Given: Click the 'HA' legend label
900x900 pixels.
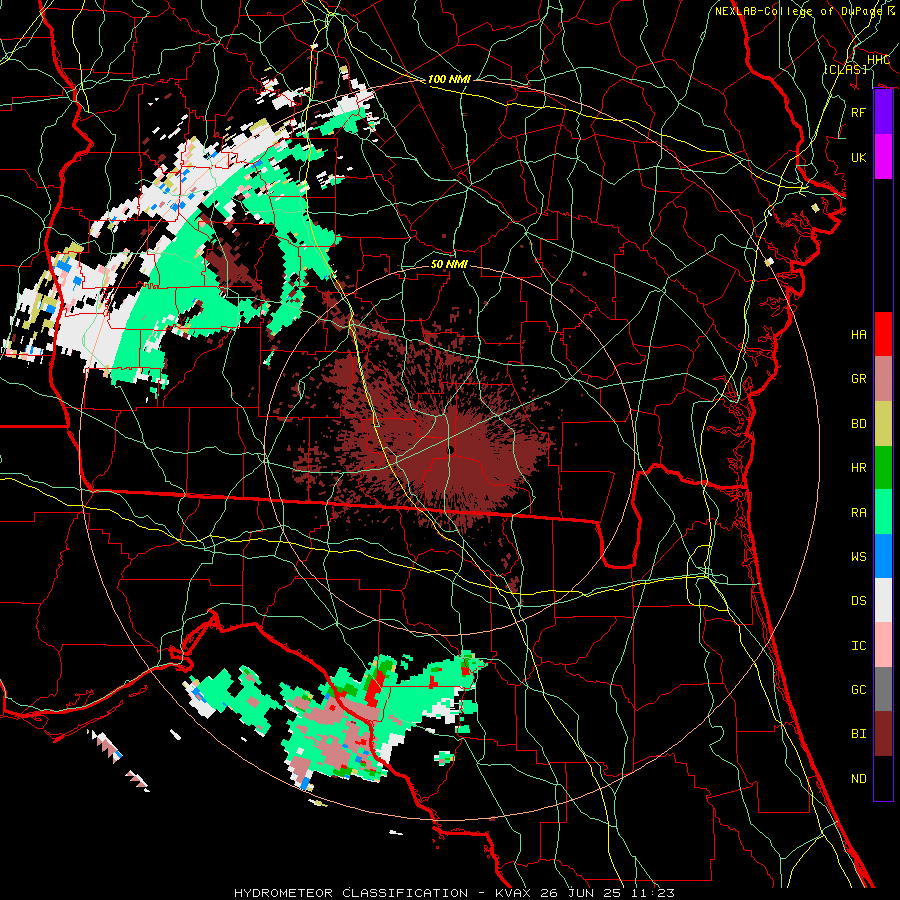Looking at the screenshot, I should pos(859,334).
